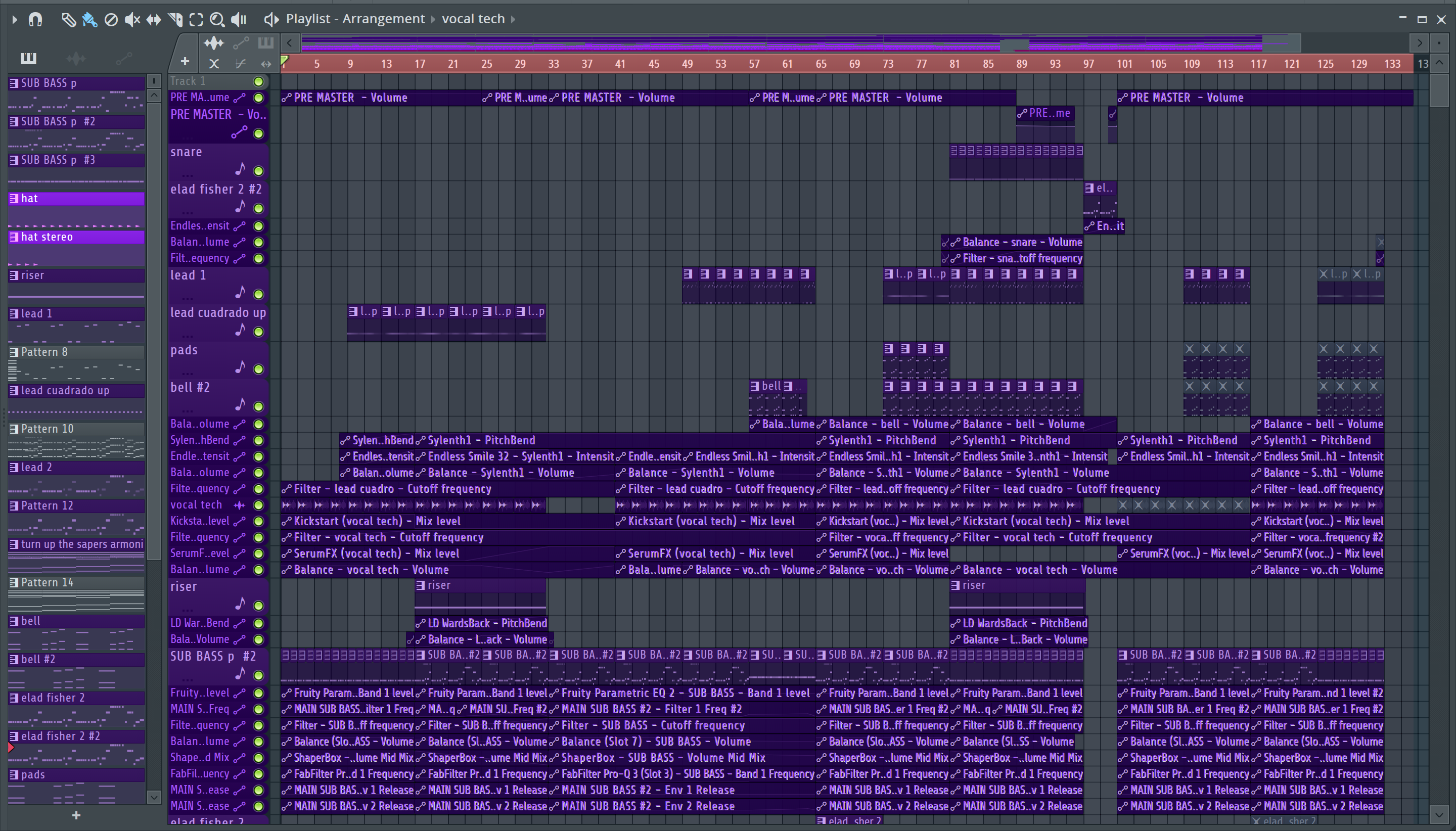Mute the pads track LED
The image size is (1456, 831).
pyautogui.click(x=258, y=368)
